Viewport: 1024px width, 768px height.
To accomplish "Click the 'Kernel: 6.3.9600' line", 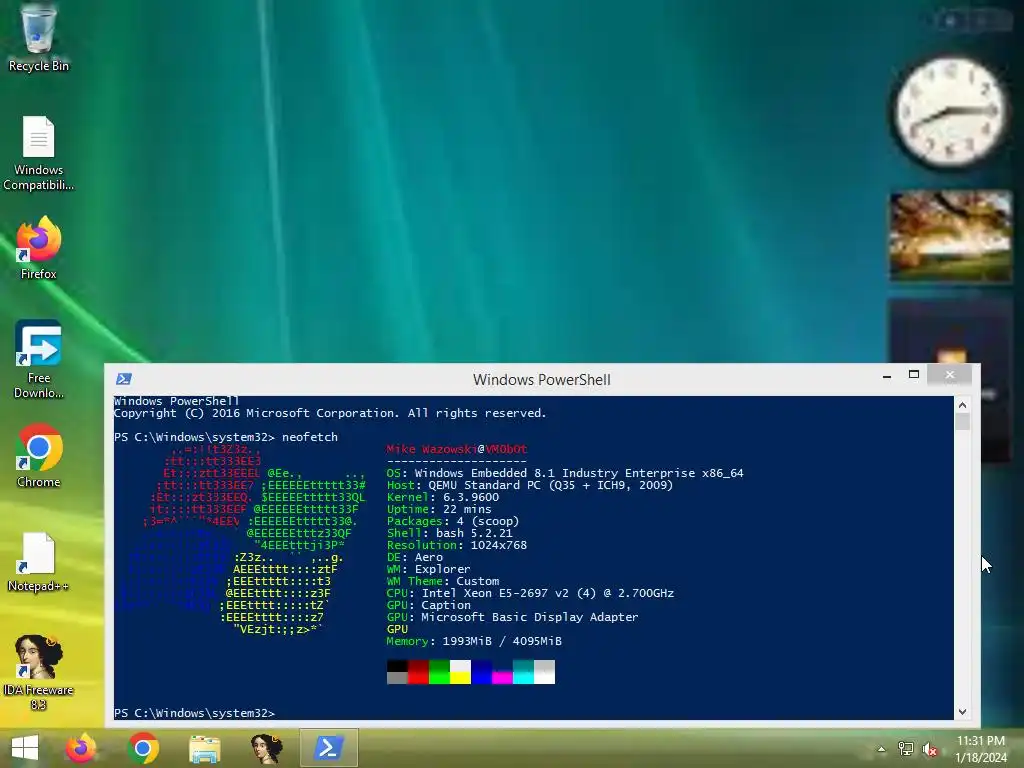I will coord(443,497).
